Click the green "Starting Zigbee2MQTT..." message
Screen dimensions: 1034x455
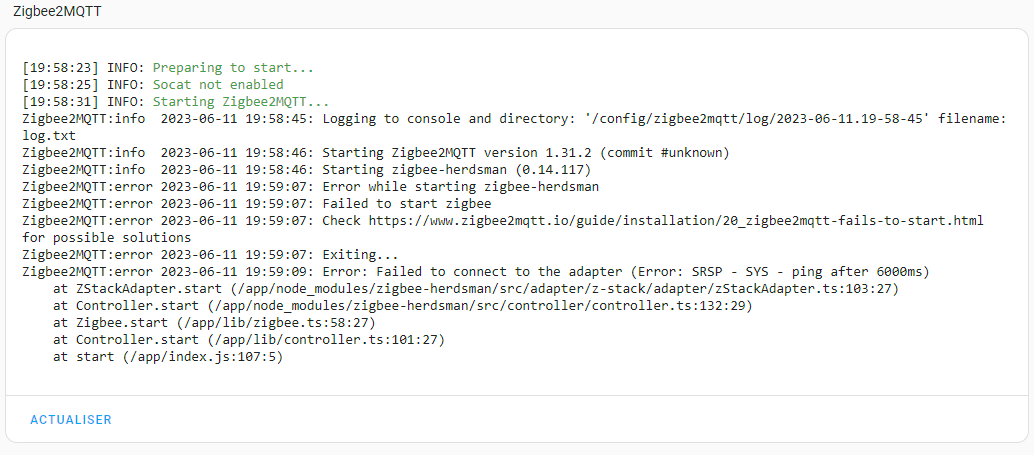pos(241,102)
